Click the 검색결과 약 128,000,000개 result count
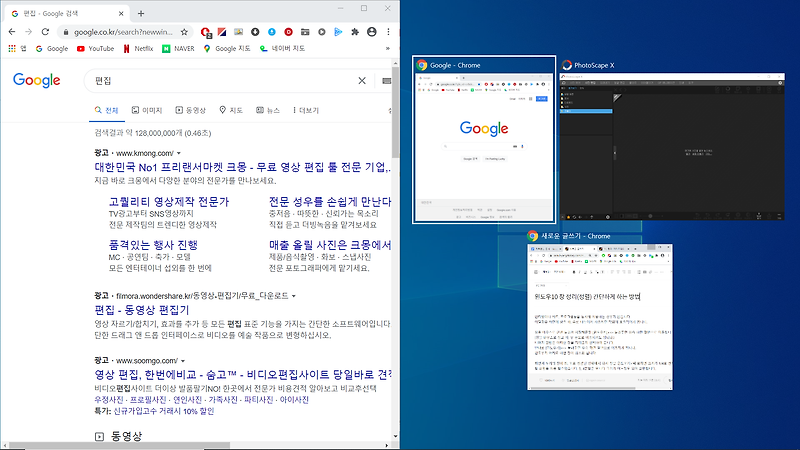The height and width of the screenshot is (450, 800). 153,133
